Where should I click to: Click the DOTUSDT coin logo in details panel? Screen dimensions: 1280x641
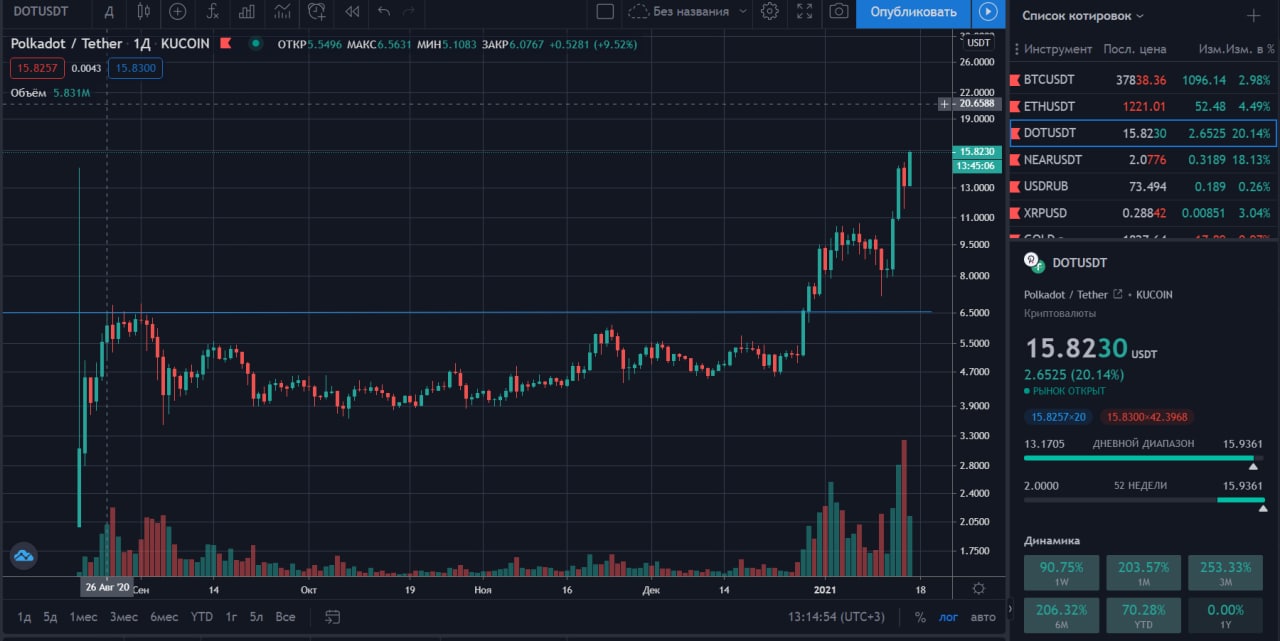point(1034,262)
